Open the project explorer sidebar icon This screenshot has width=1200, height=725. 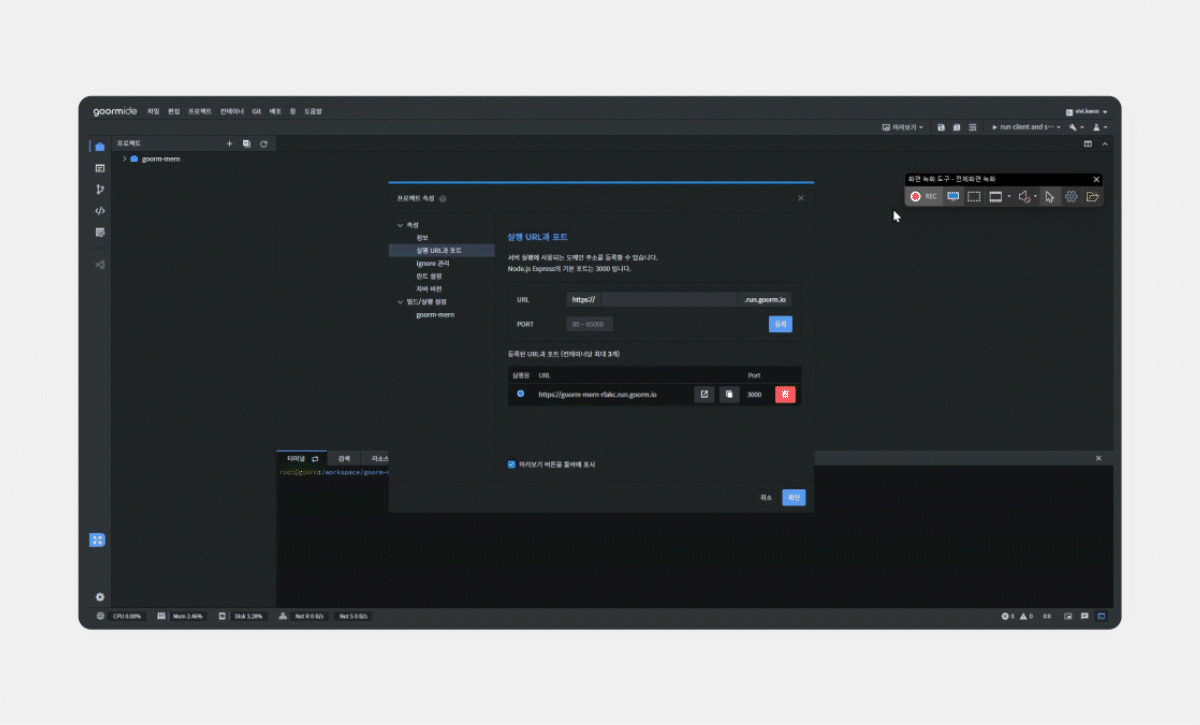coord(99,147)
